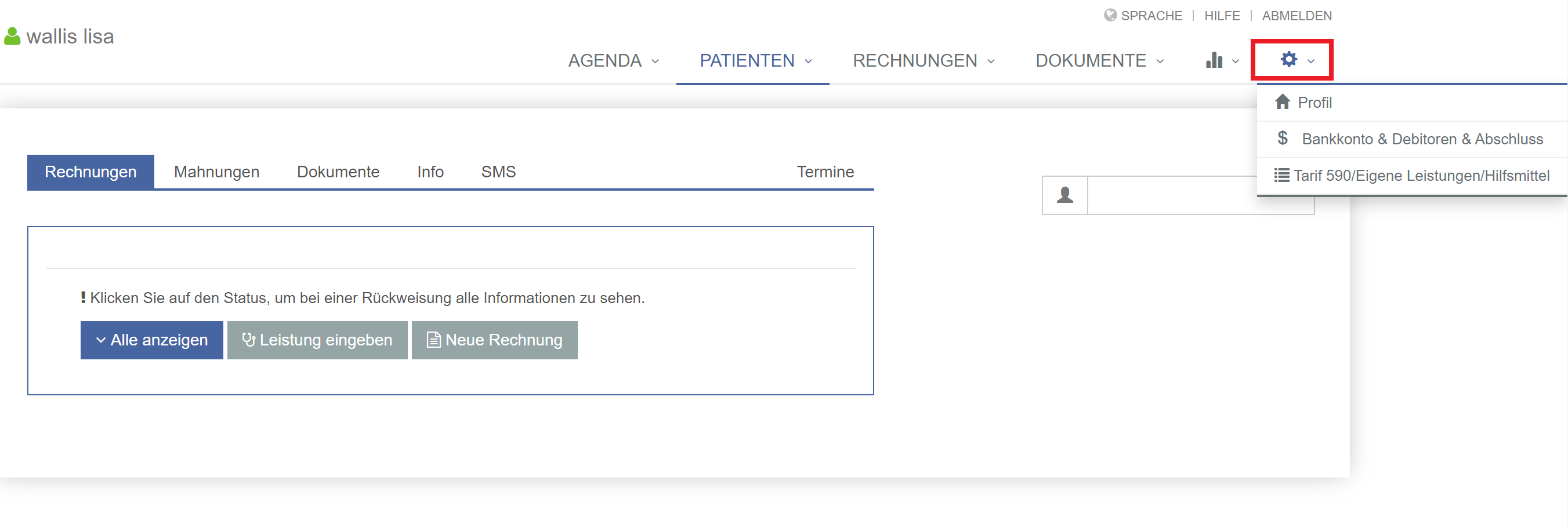1568x528 pixels.
Task: Click the dollar icon for Bankkonto entry
Action: tap(1283, 138)
